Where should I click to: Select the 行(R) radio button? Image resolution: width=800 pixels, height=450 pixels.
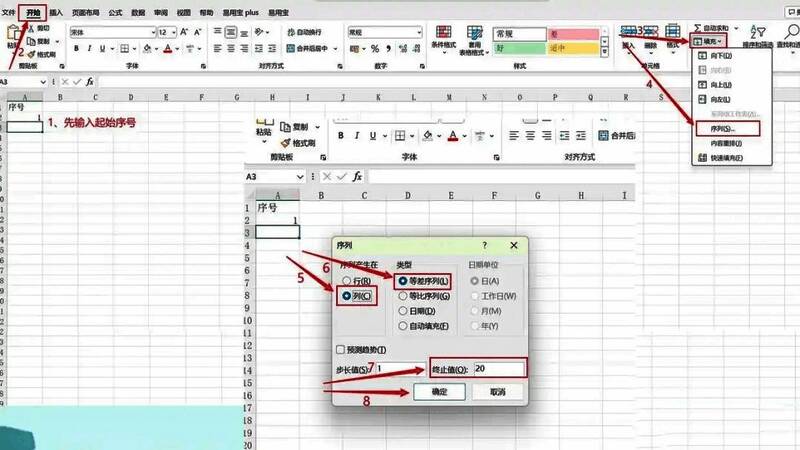[x=348, y=281]
